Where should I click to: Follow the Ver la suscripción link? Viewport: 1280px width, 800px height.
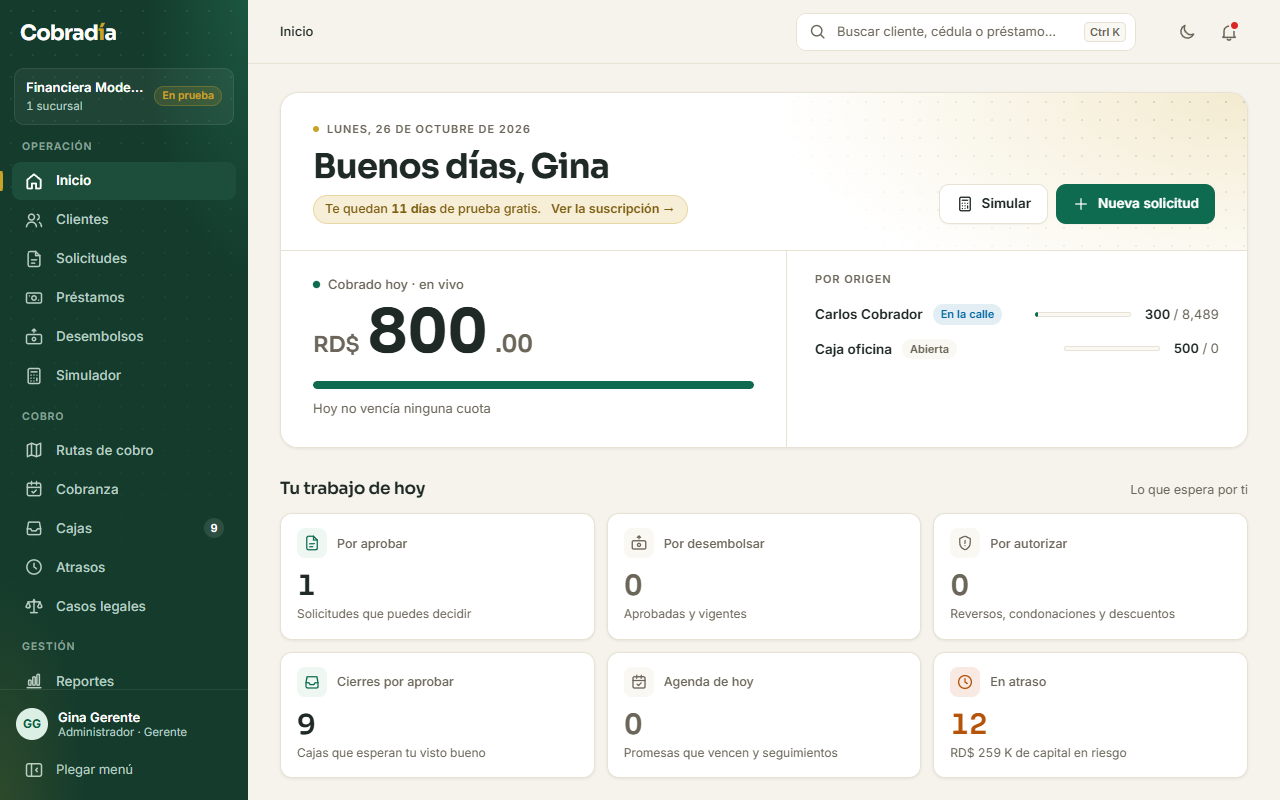click(x=613, y=209)
